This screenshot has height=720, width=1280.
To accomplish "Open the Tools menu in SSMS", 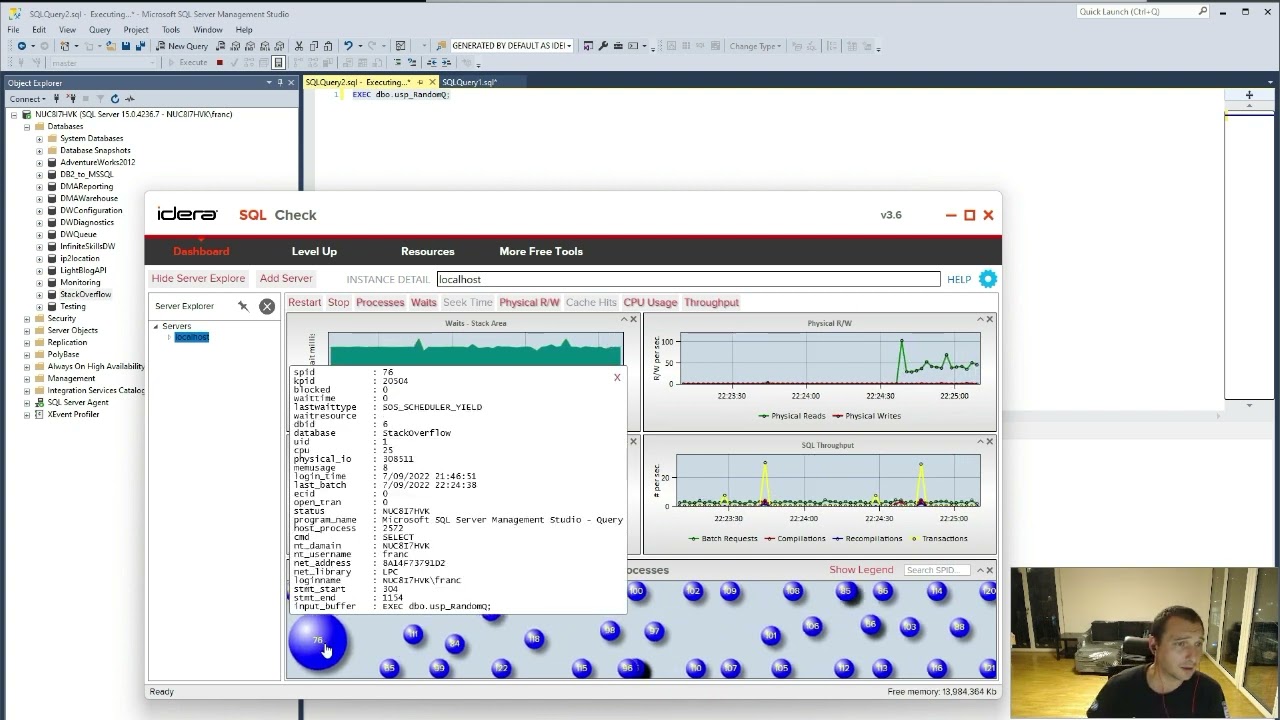I will click(171, 30).
